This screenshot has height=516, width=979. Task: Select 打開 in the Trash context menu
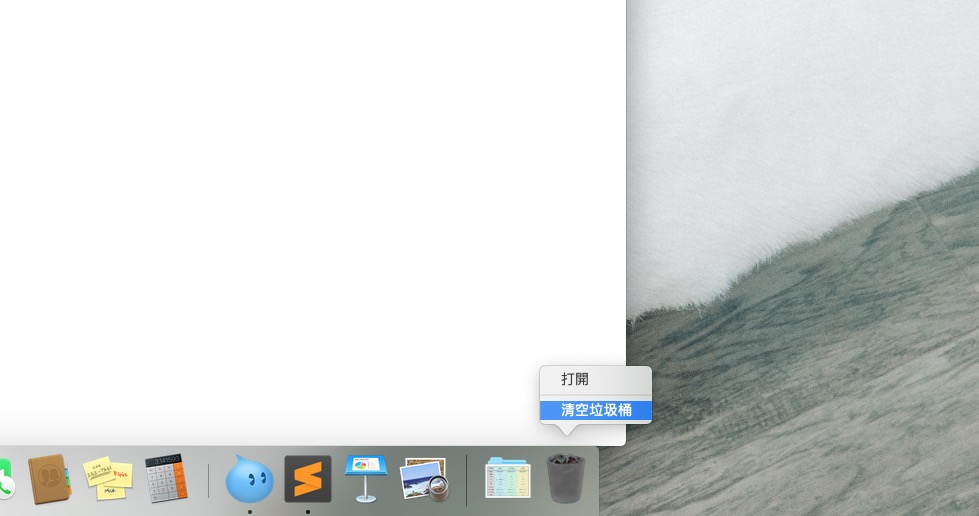click(596, 379)
